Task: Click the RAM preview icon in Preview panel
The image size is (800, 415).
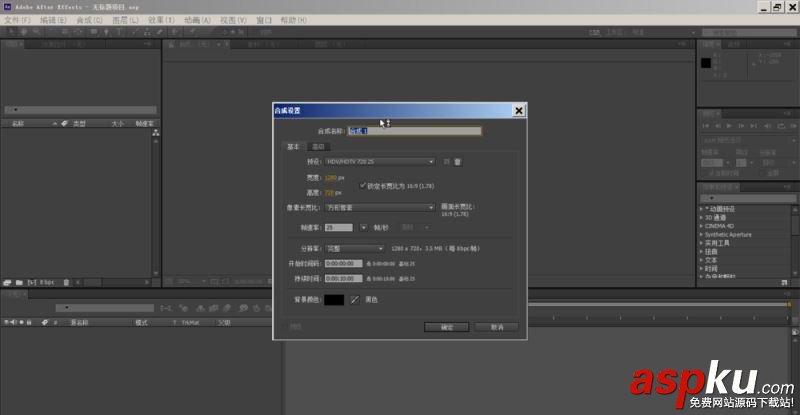Action: pyautogui.click(x=793, y=126)
